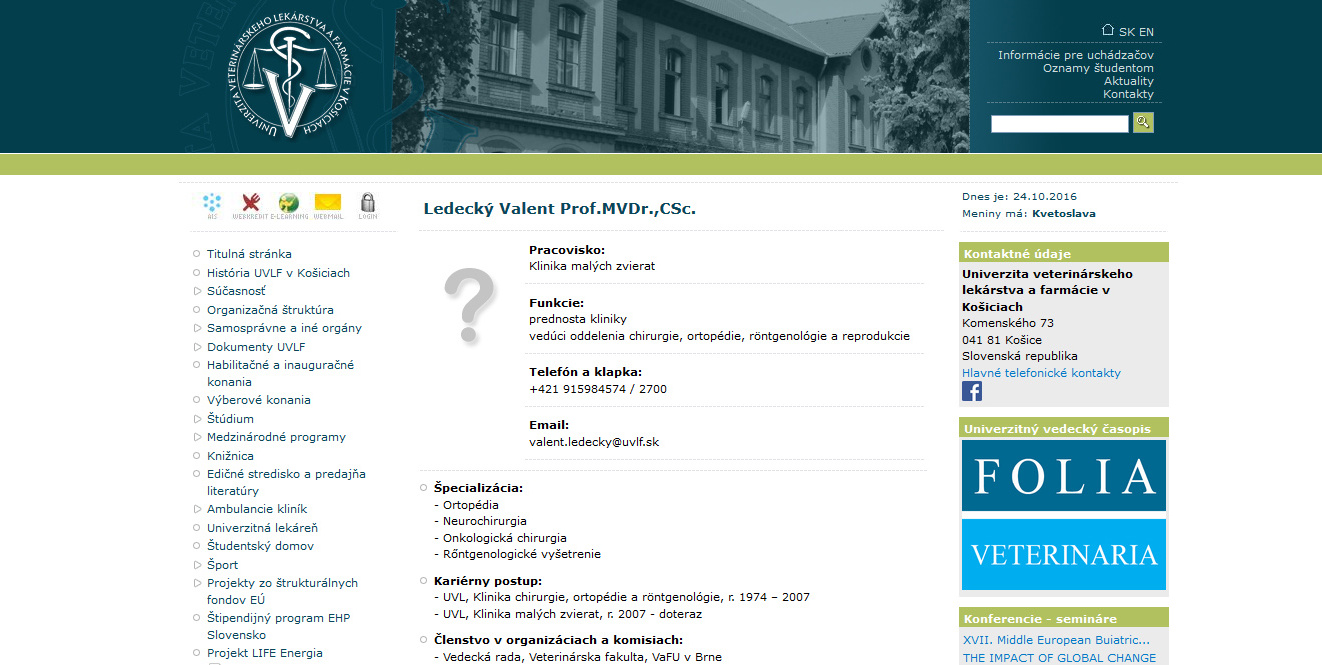
Task: Open the Webmail envelope icon
Action: pyautogui.click(x=328, y=204)
